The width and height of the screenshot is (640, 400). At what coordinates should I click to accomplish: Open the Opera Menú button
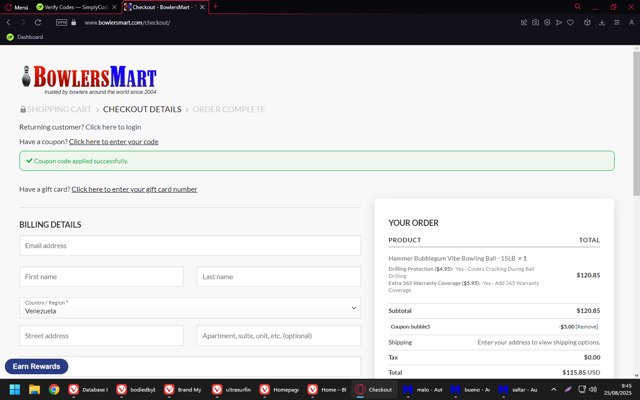coord(16,7)
